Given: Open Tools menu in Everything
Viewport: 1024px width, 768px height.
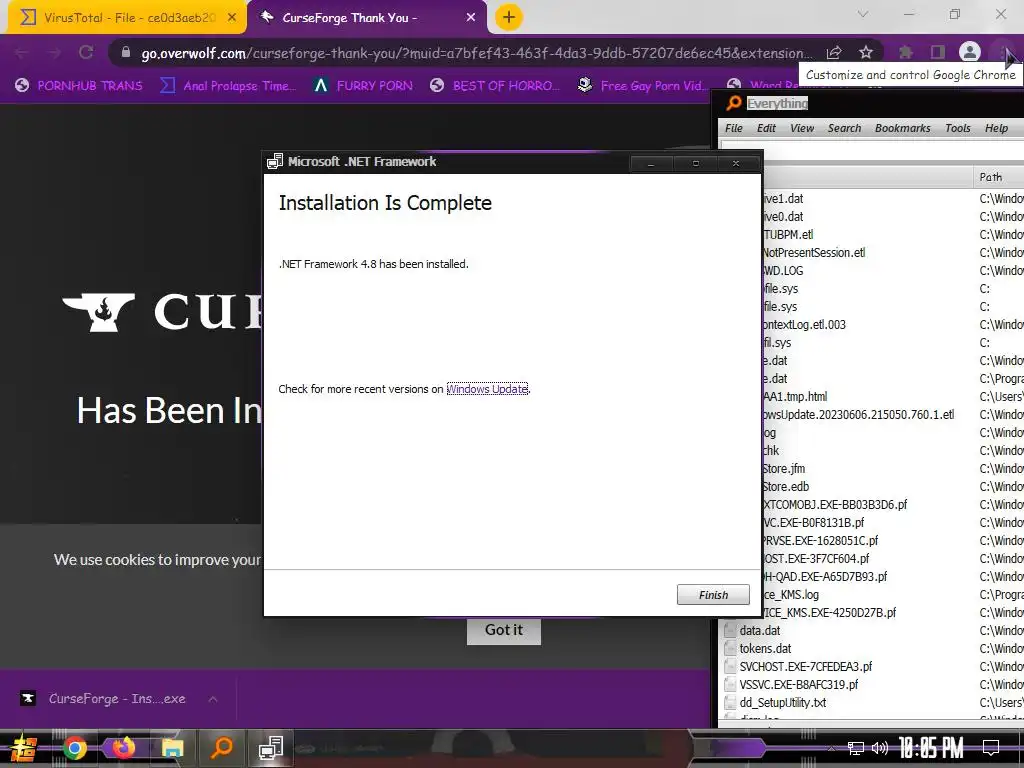Looking at the screenshot, I should pos(957,129).
